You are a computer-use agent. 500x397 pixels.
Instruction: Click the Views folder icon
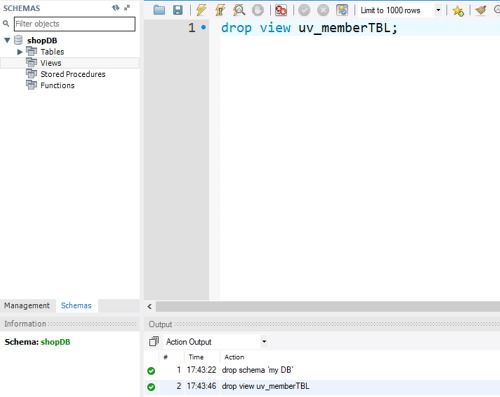tap(31, 62)
